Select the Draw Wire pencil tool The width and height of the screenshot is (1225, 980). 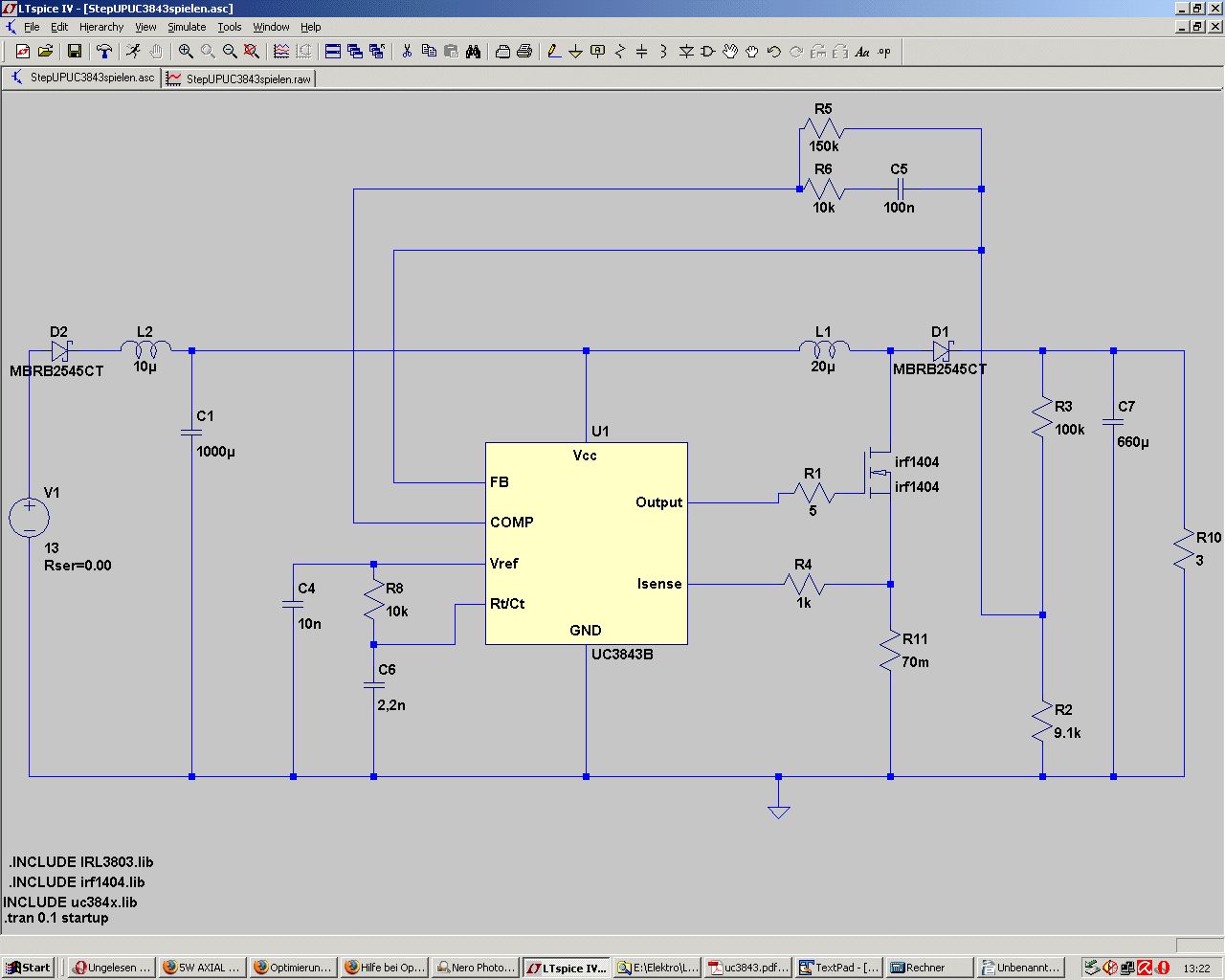coord(553,52)
